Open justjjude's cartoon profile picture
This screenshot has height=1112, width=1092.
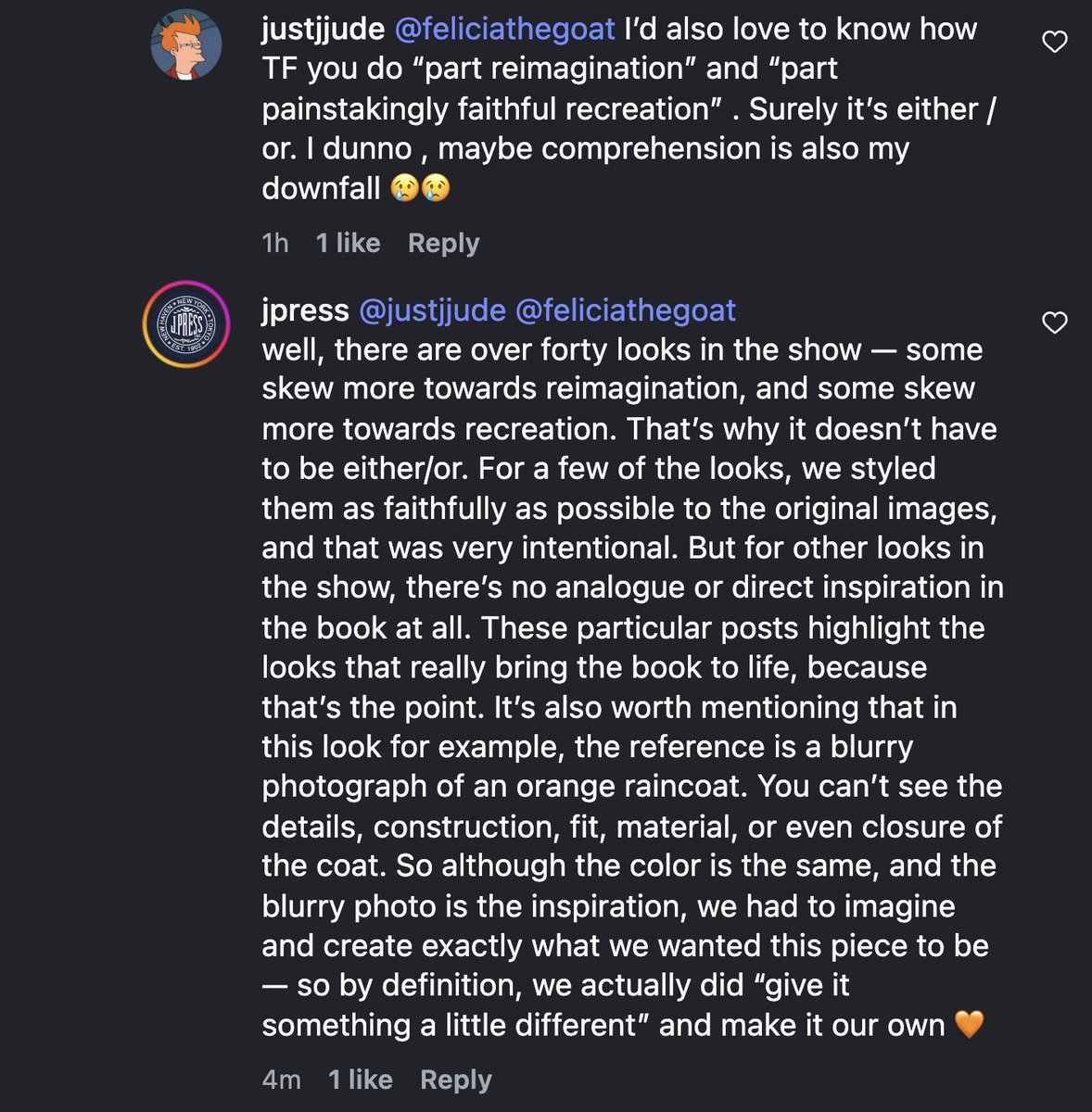[x=186, y=44]
